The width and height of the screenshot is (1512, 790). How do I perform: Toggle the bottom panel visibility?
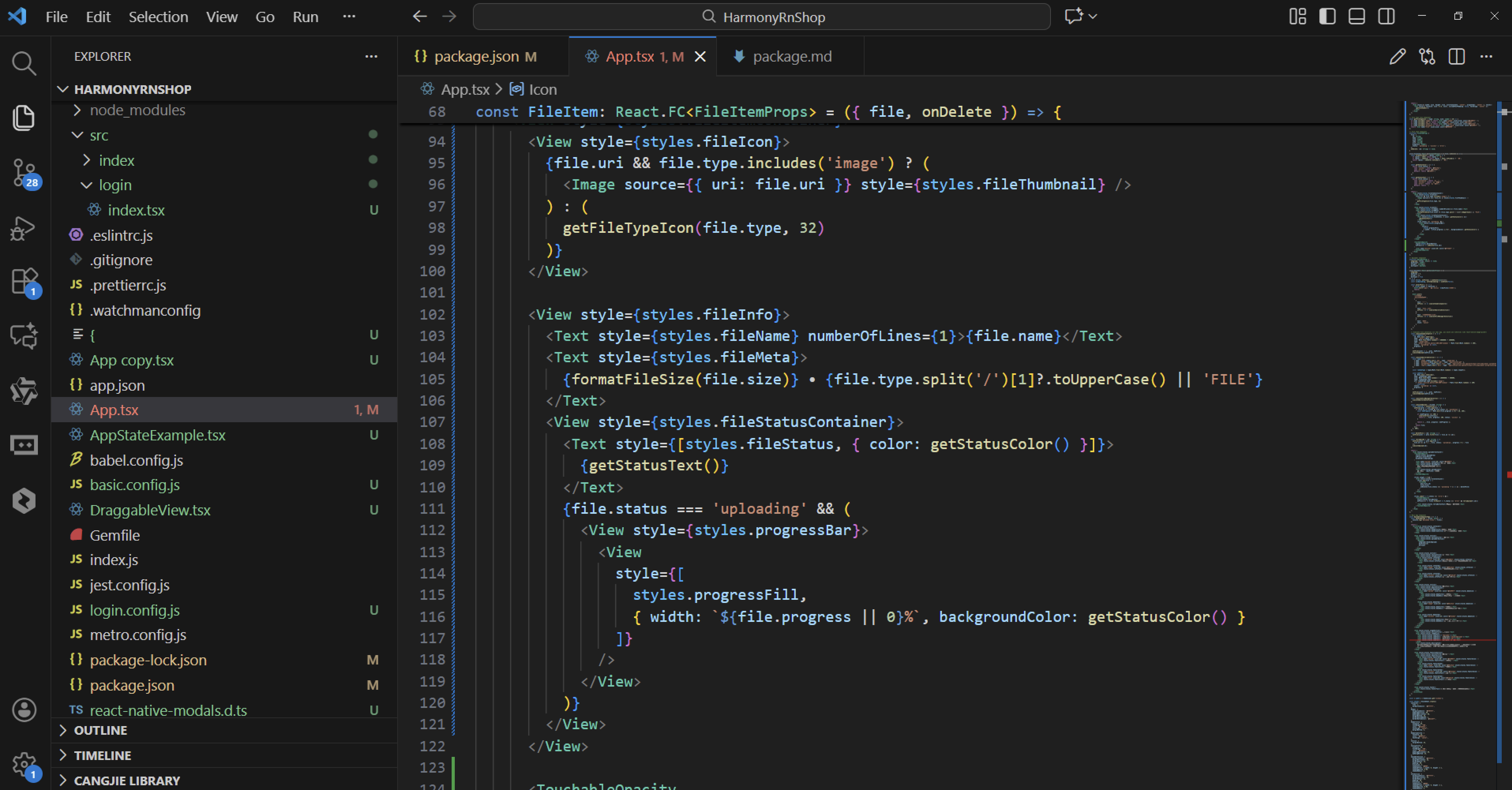(1356, 17)
